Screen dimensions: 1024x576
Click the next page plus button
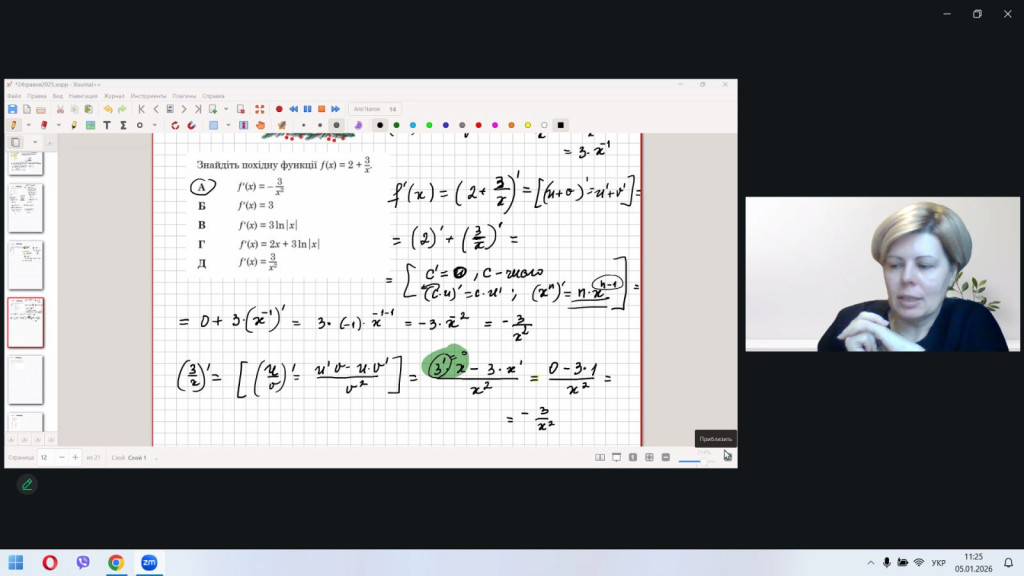pyautogui.click(x=75, y=457)
